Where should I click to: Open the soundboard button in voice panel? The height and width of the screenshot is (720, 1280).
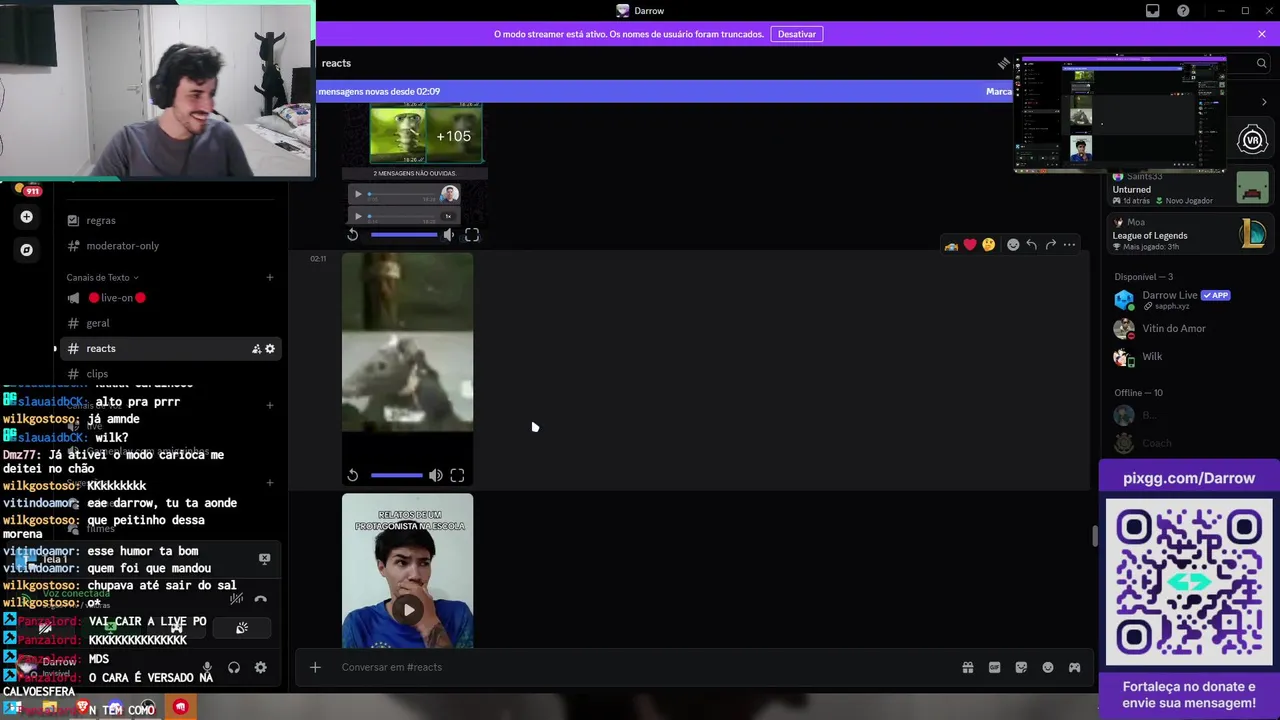[241, 628]
